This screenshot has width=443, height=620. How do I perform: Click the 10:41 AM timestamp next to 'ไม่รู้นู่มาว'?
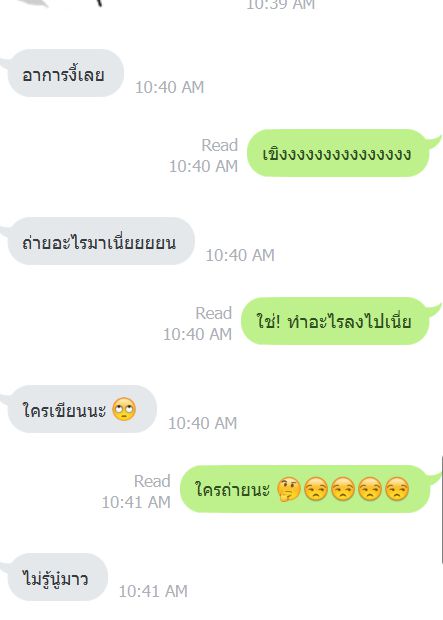(x=153, y=591)
